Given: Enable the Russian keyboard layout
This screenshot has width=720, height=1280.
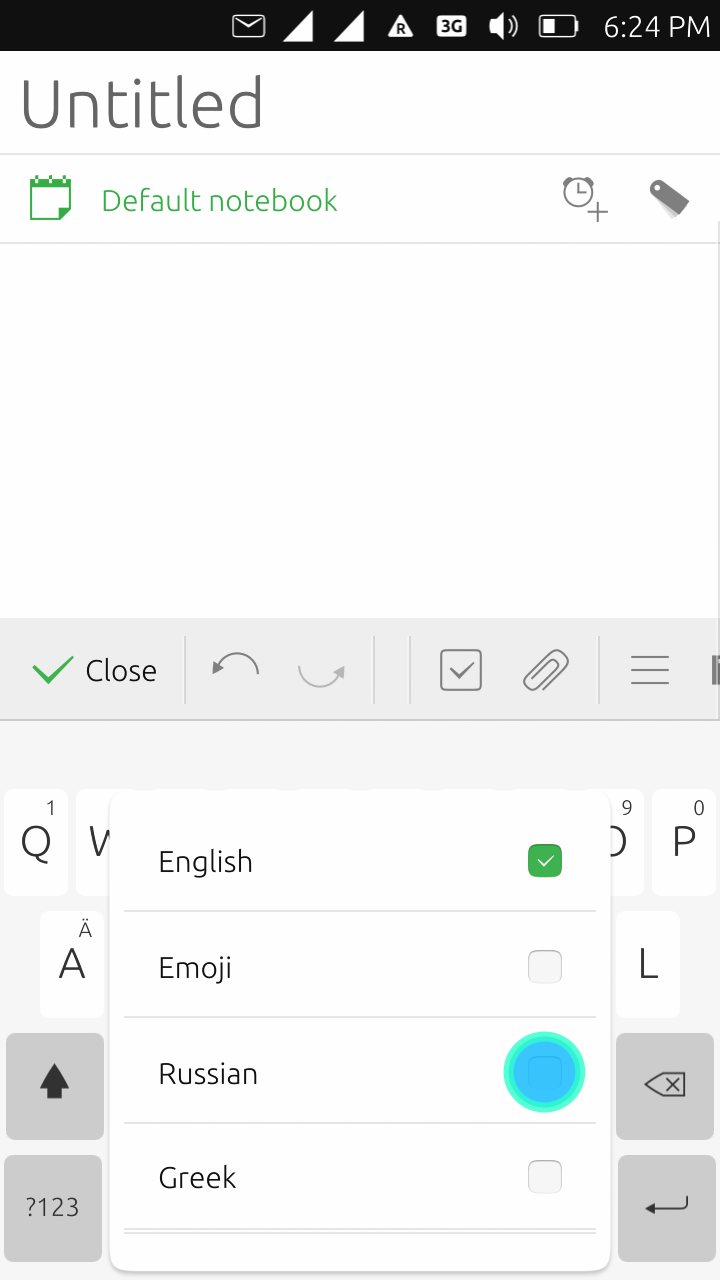Looking at the screenshot, I should pos(545,1072).
